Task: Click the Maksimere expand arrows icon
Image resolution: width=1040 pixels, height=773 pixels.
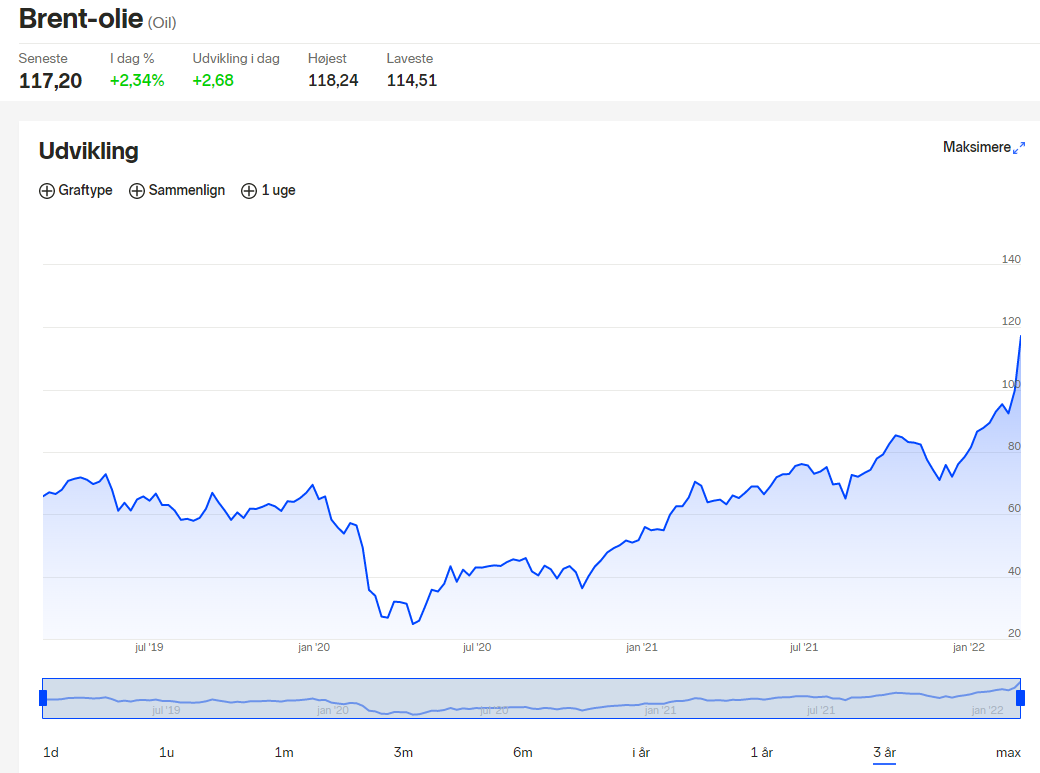Action: tap(1019, 148)
